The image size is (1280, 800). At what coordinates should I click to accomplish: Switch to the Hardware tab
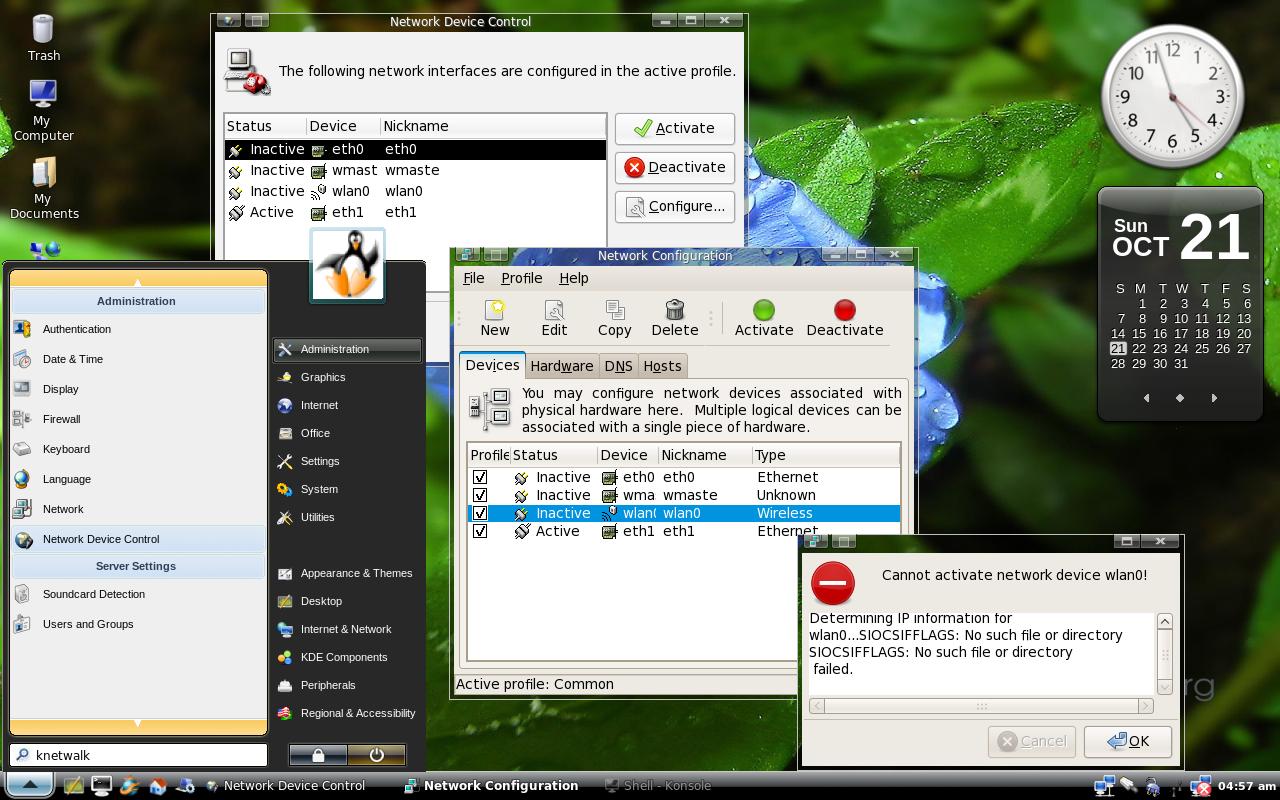(x=562, y=366)
